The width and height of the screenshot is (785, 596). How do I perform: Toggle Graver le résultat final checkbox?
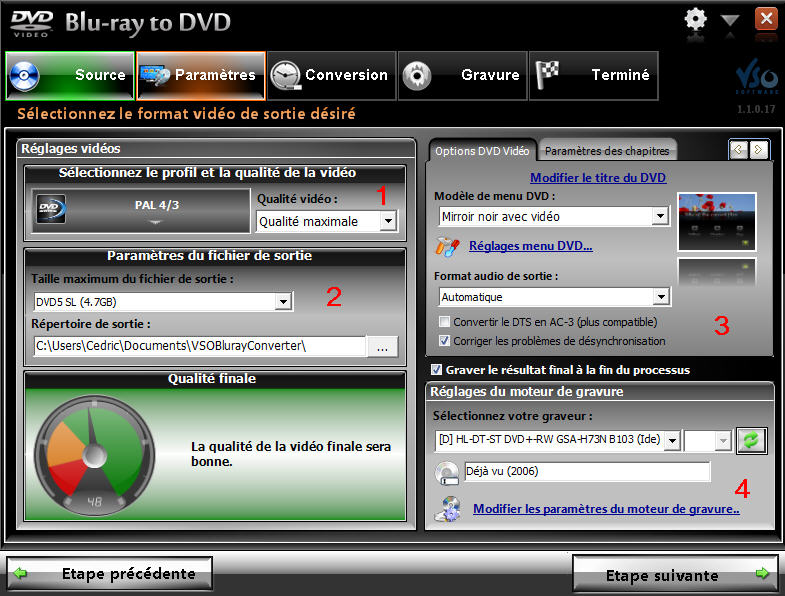coord(437,370)
